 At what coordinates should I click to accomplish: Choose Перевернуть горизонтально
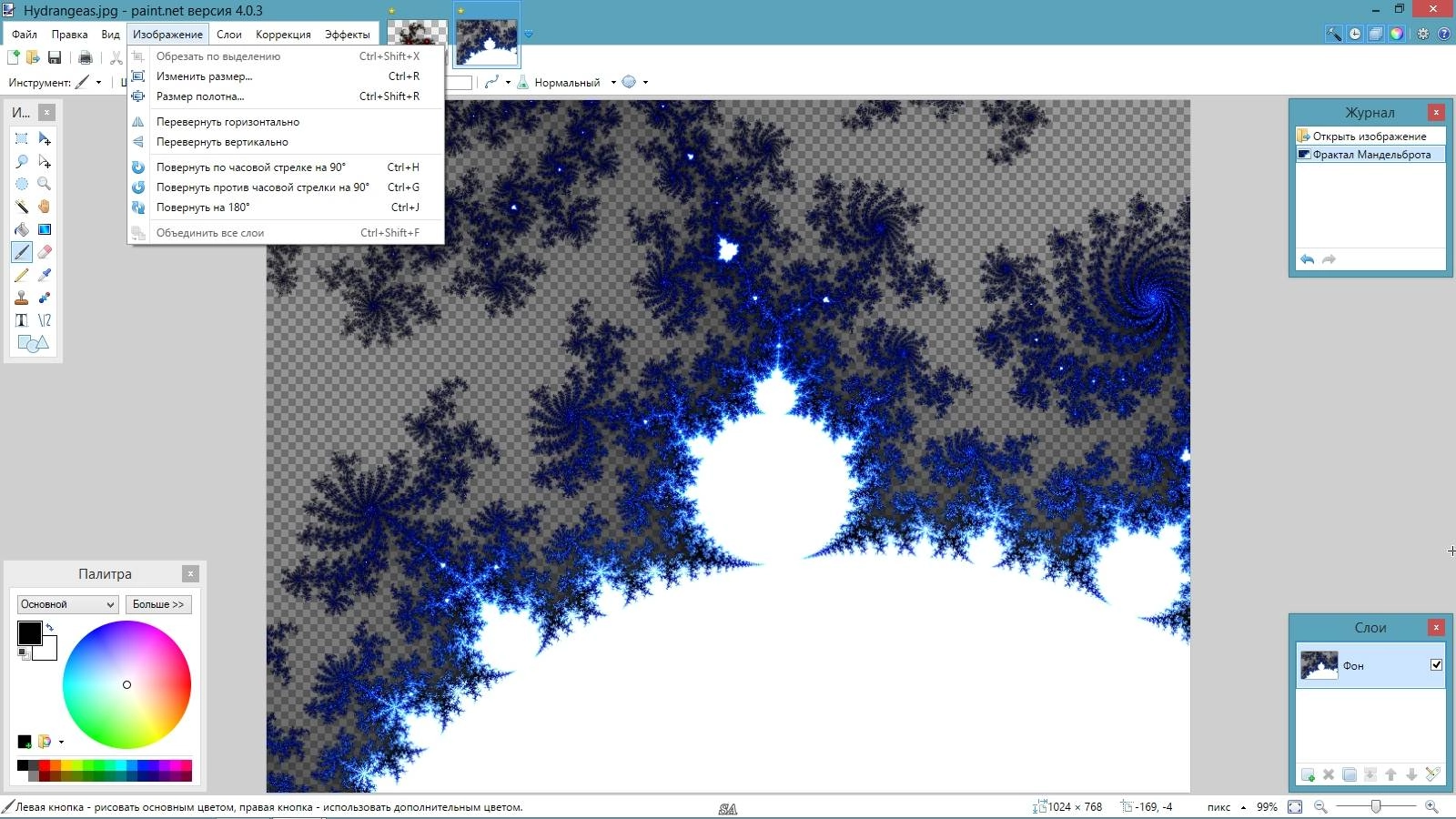[x=286, y=122]
